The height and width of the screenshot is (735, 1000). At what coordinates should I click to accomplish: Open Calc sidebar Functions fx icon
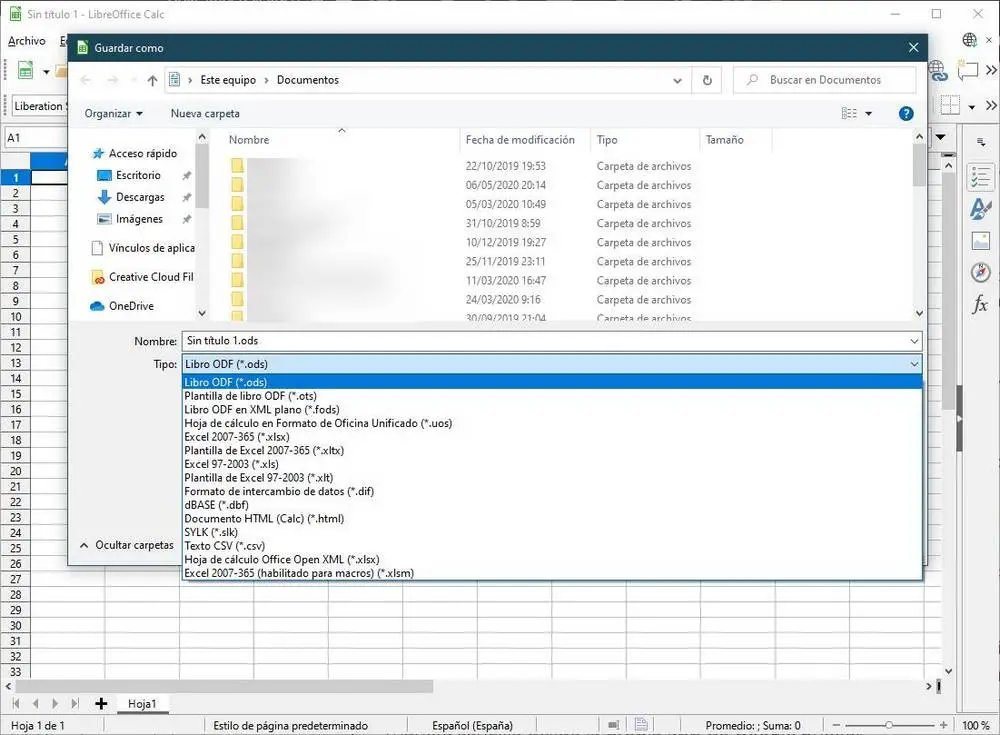coord(980,304)
